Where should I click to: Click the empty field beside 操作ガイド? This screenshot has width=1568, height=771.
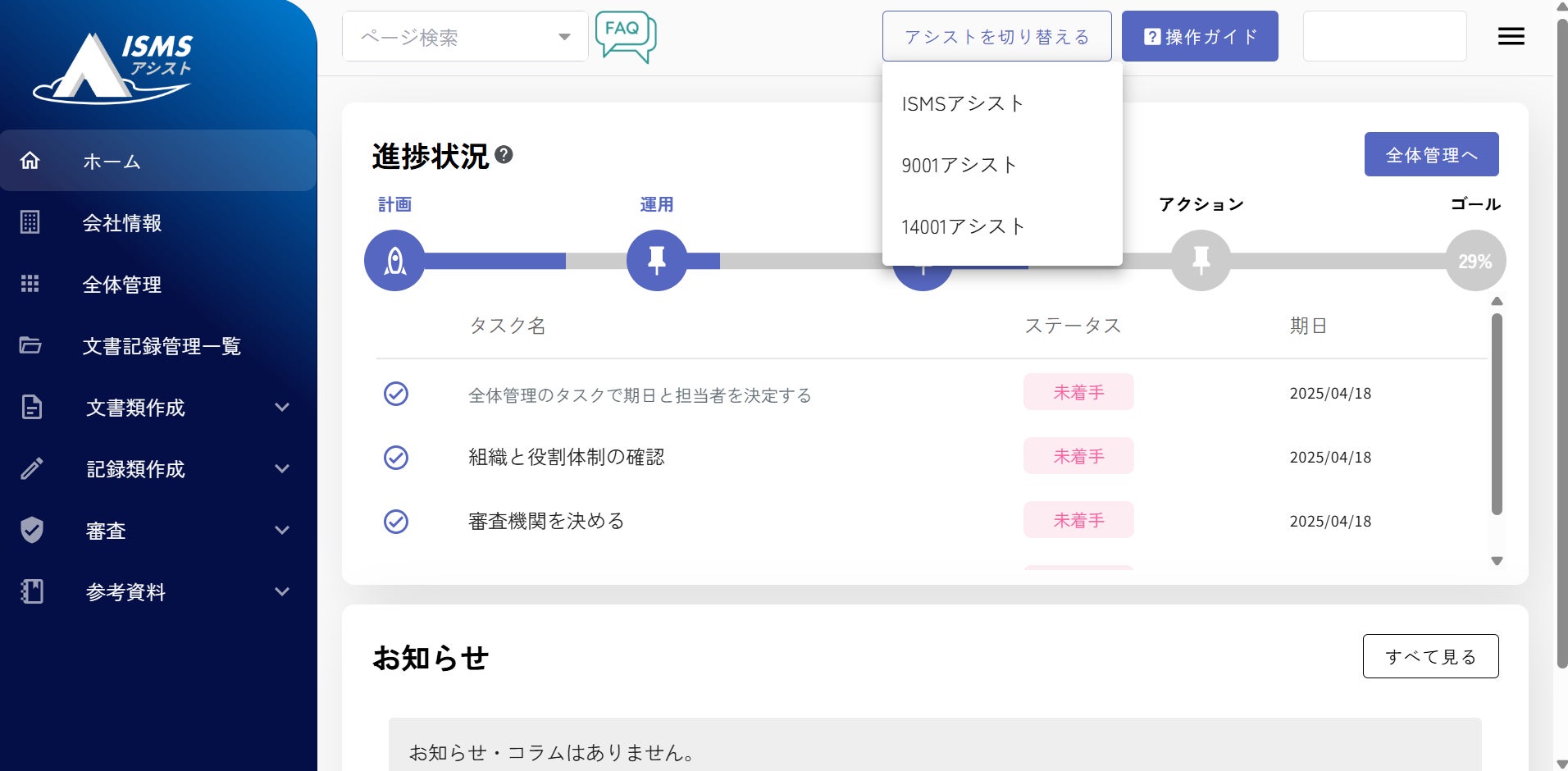pos(1384,36)
